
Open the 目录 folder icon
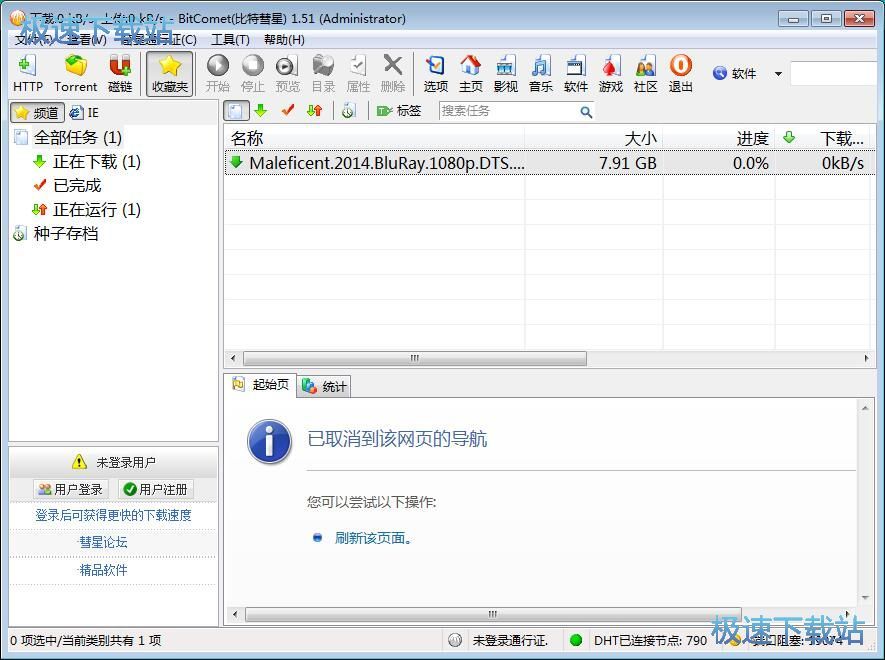[323, 73]
